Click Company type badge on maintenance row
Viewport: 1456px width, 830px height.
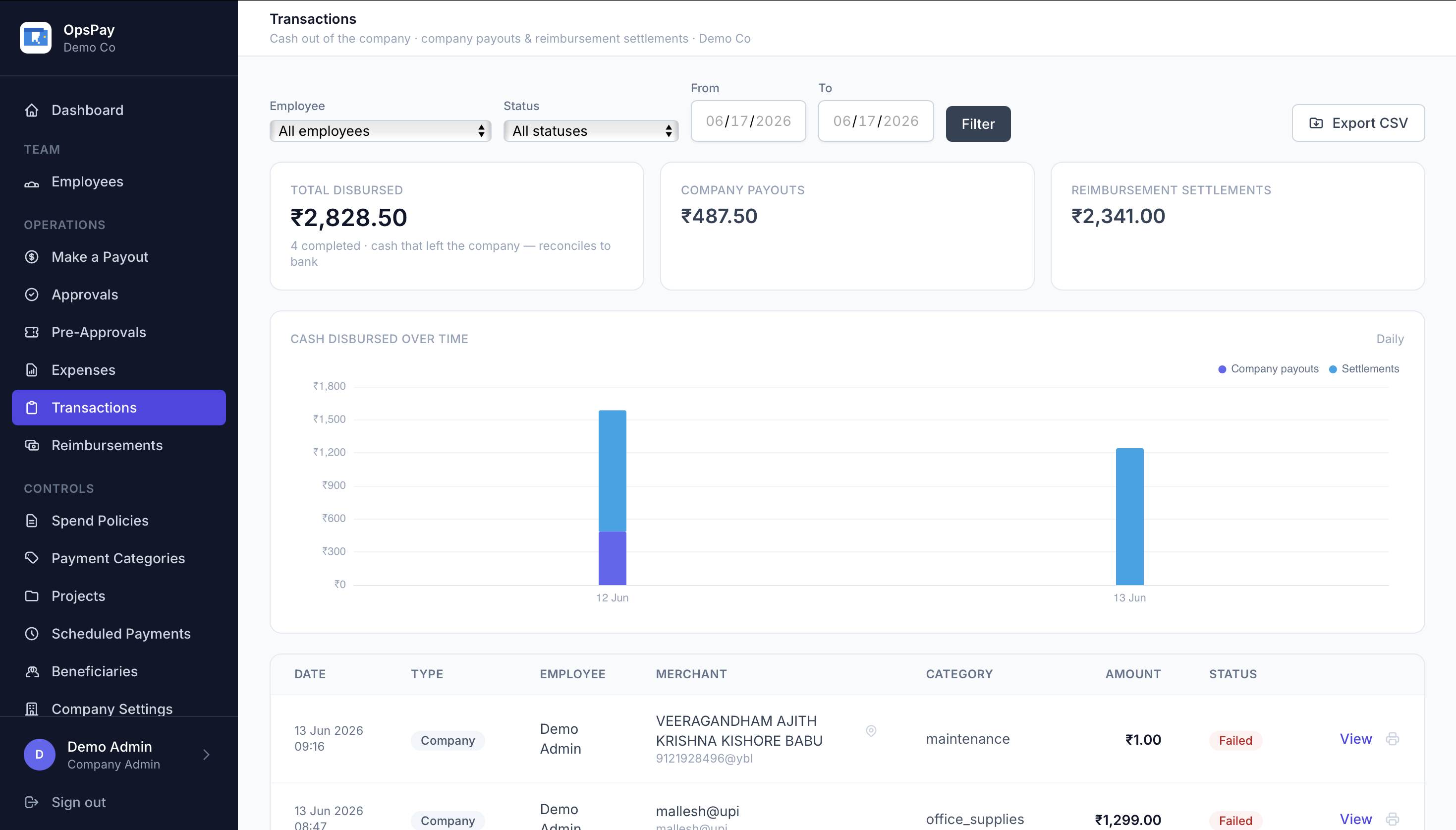pos(447,740)
